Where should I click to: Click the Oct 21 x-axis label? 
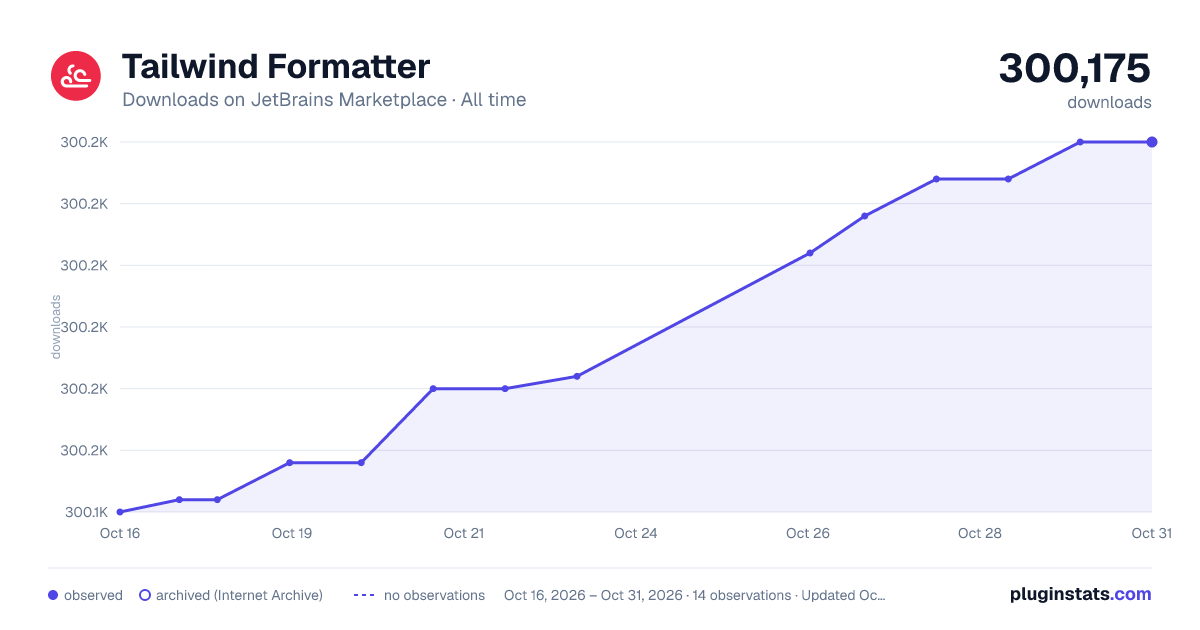pos(464,533)
